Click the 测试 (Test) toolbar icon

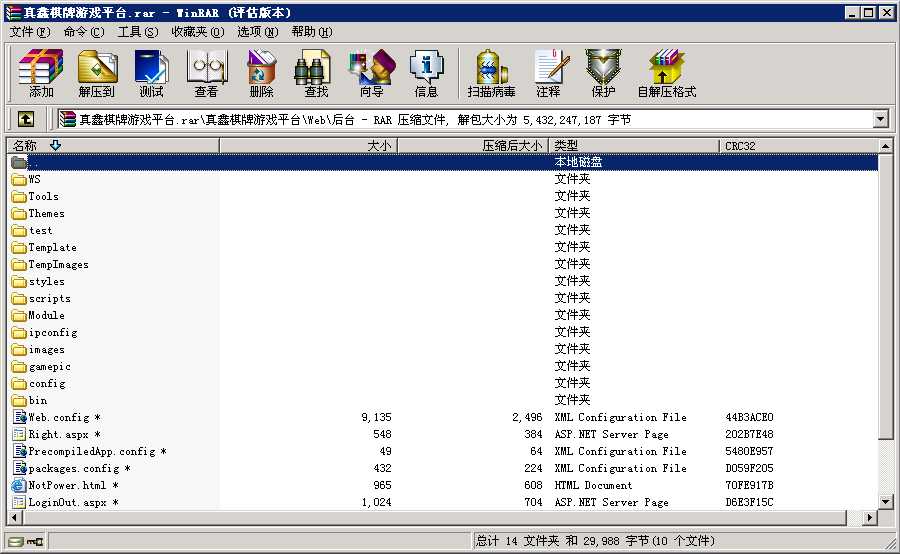(x=151, y=73)
